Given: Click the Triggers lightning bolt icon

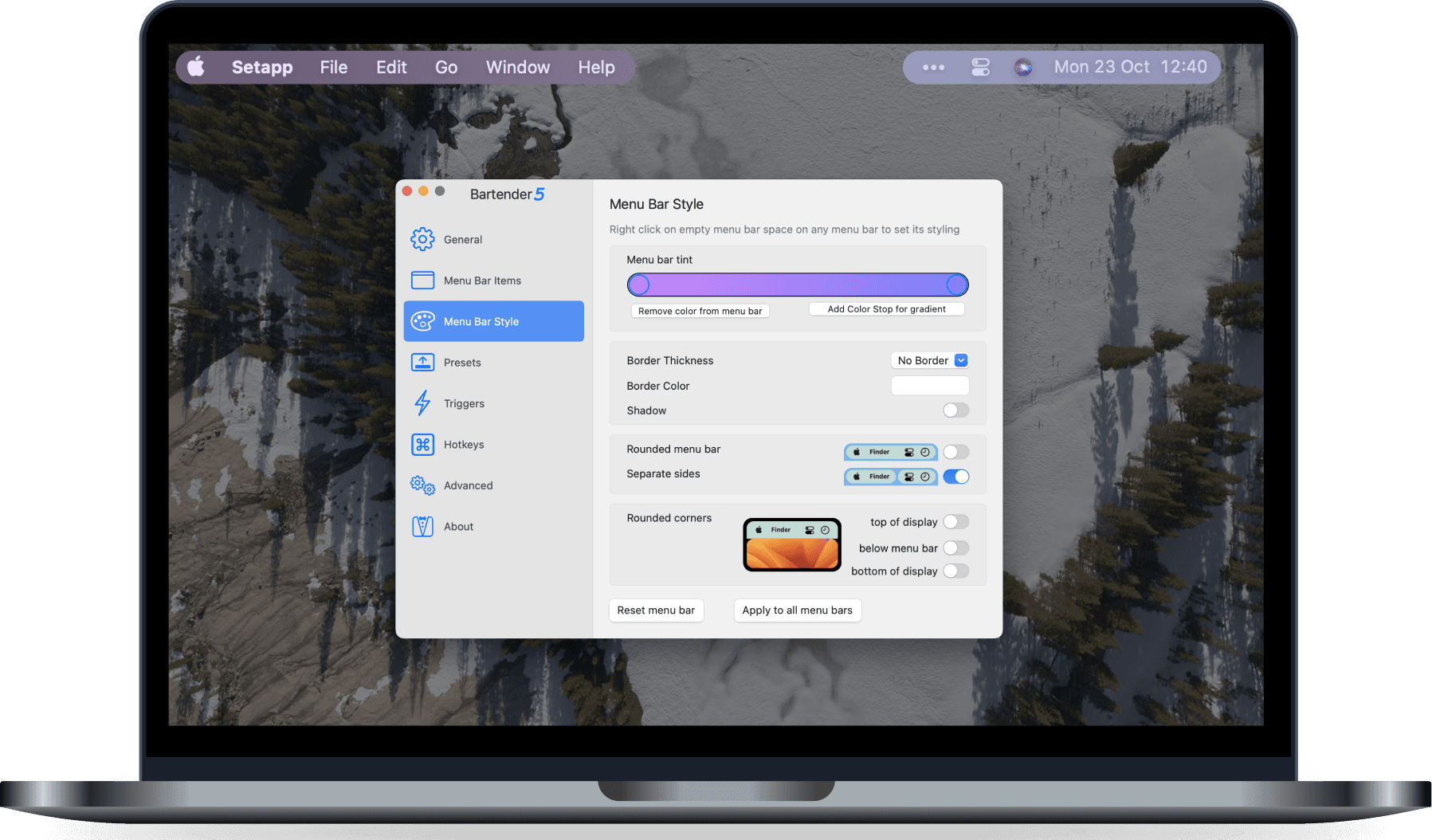Looking at the screenshot, I should point(422,403).
